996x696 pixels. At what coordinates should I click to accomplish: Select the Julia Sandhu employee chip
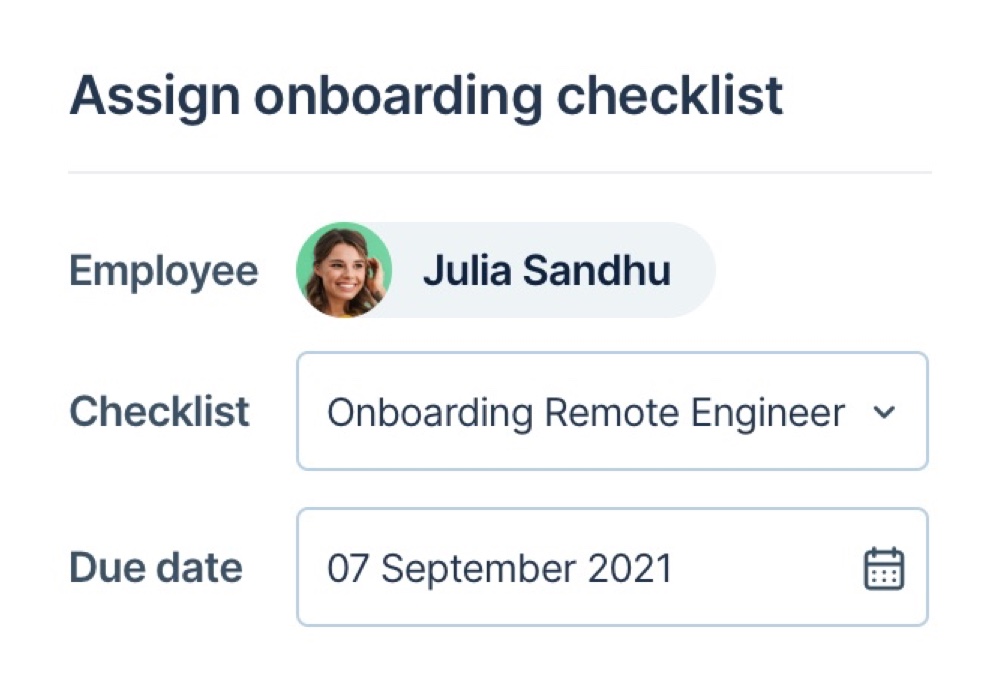pos(500,270)
